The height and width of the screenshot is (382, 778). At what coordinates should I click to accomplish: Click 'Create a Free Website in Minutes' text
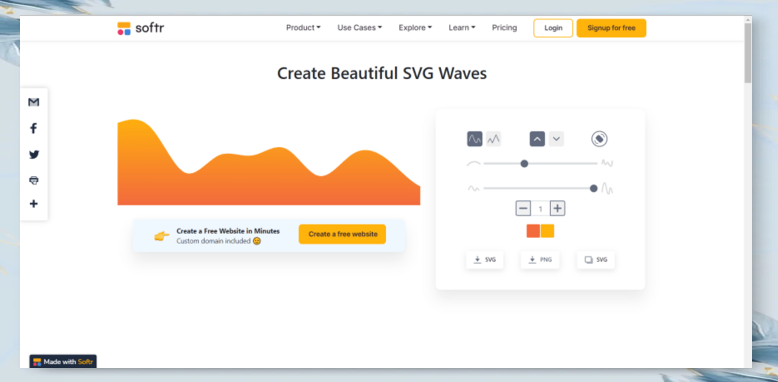[x=228, y=231]
